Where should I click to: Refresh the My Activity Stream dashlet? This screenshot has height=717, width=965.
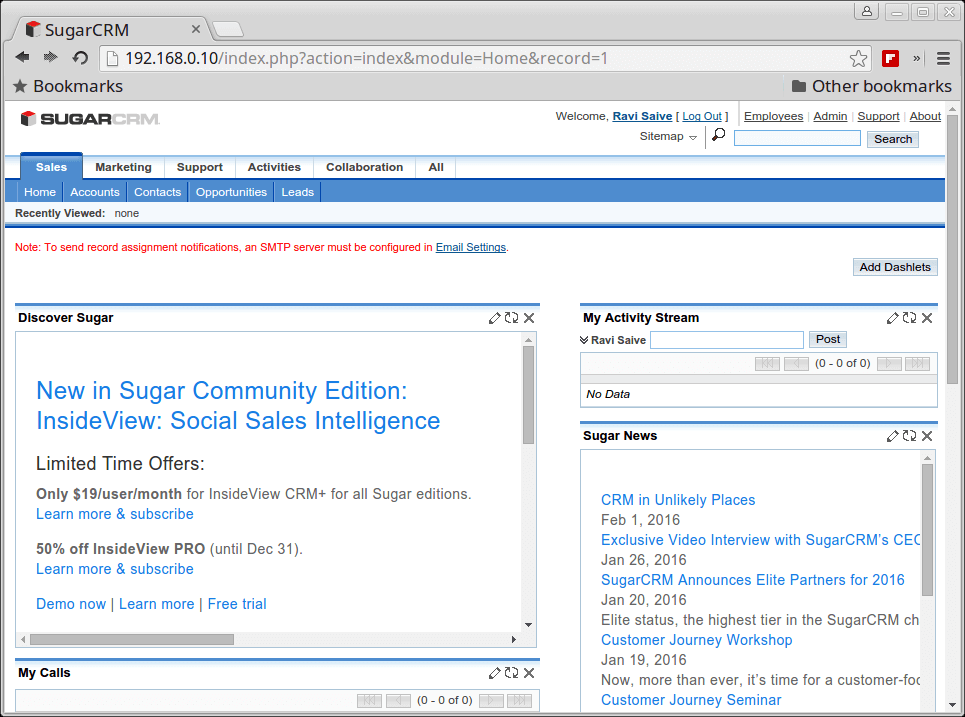(x=910, y=318)
